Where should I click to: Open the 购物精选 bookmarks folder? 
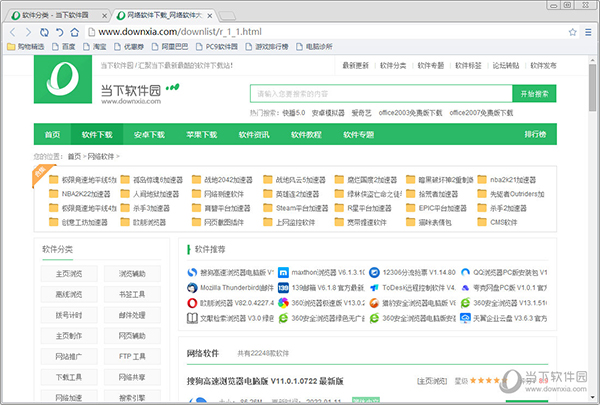coord(26,47)
